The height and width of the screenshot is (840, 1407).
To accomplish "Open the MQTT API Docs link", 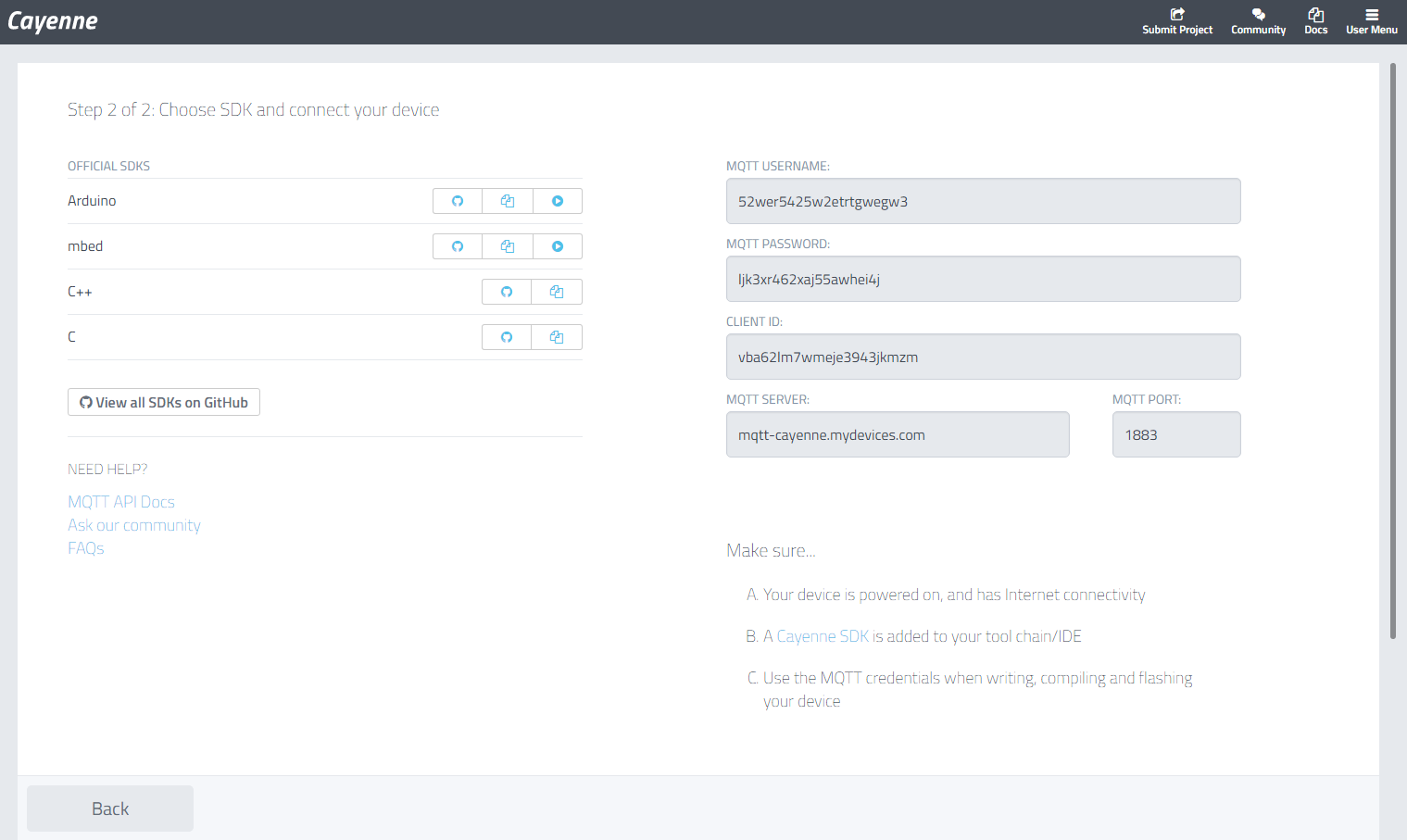I will 121,502.
